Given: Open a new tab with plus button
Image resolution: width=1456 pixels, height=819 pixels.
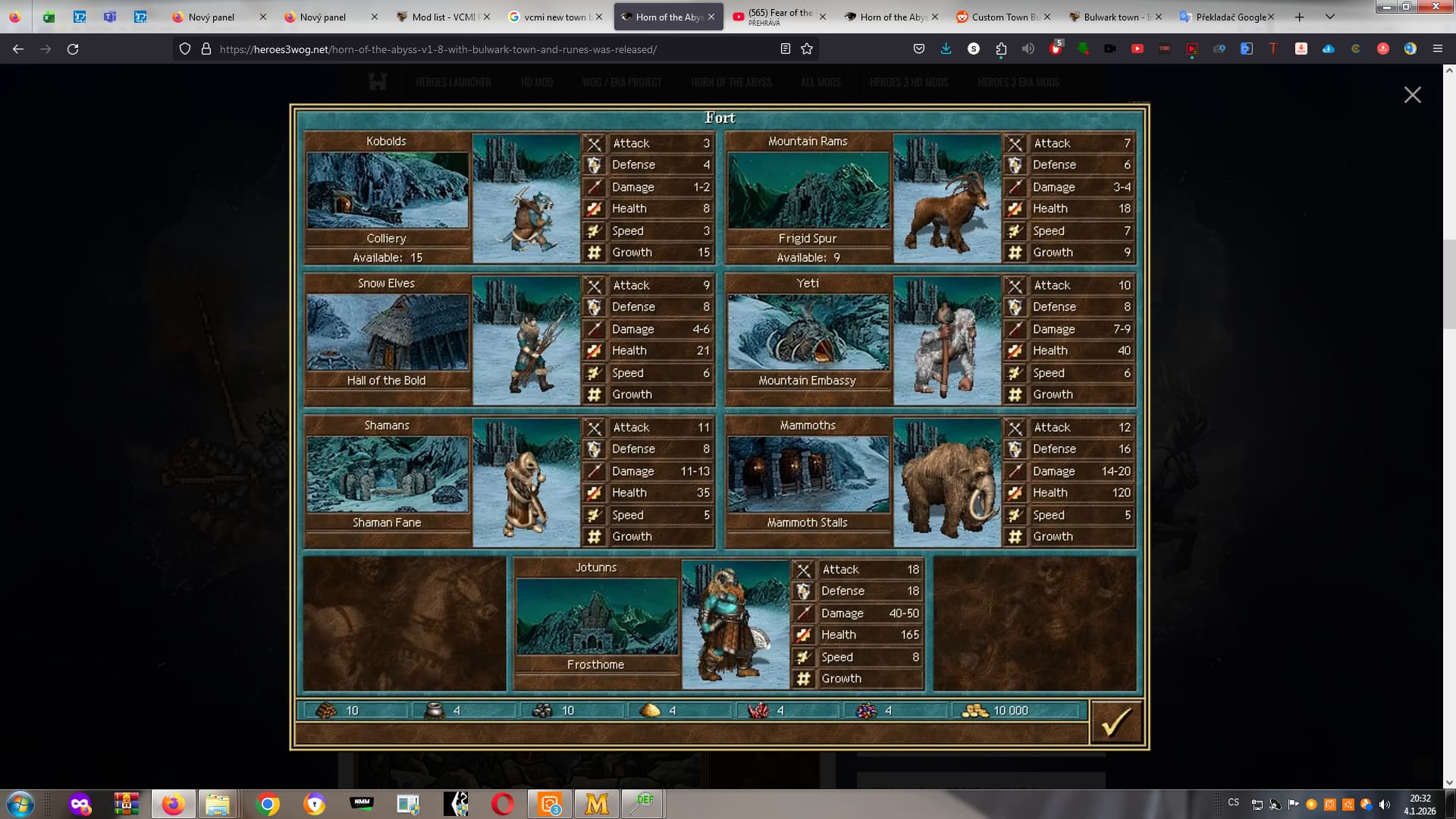Looking at the screenshot, I should [x=1299, y=17].
